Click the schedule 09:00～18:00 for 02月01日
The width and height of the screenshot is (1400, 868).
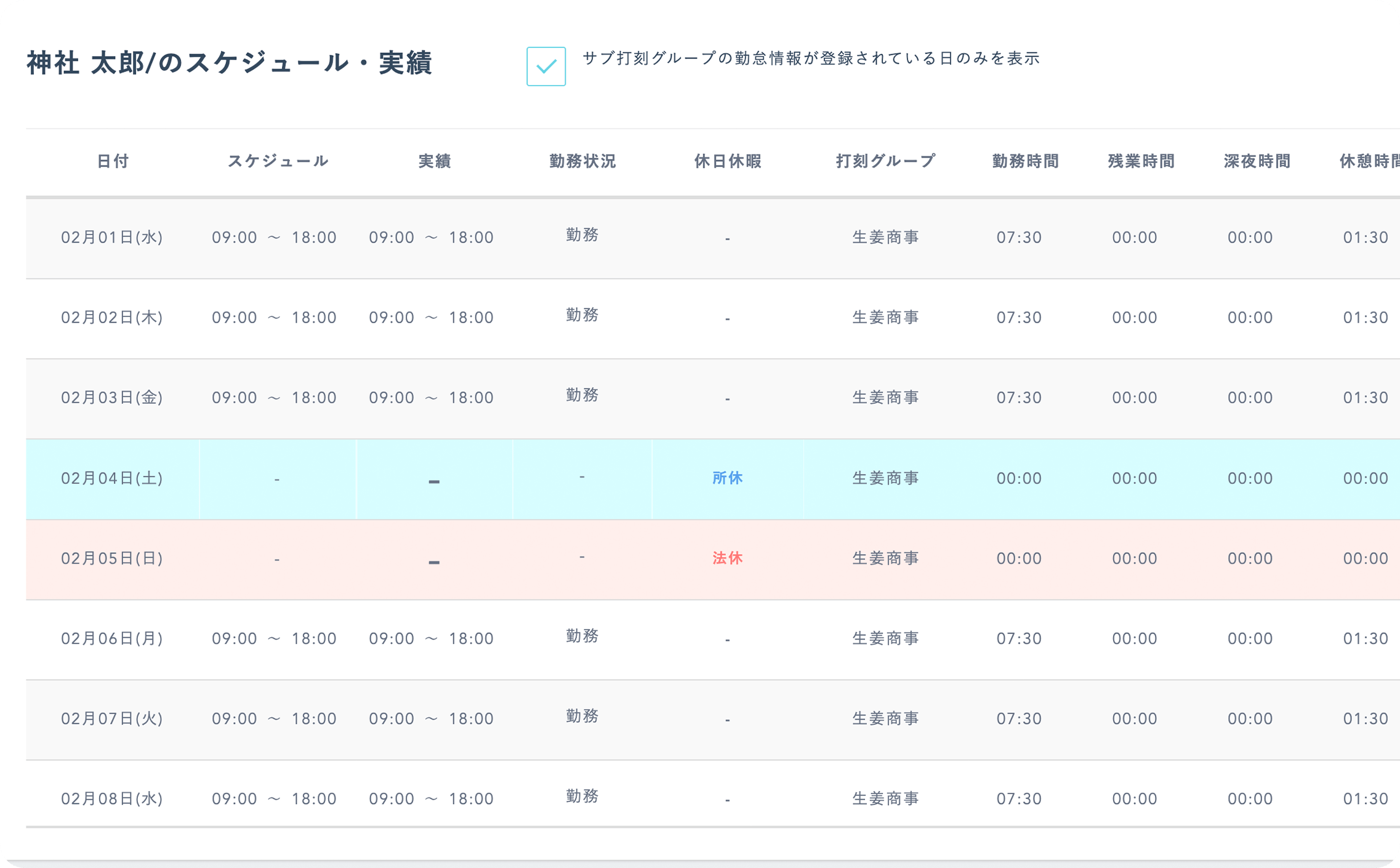tap(274, 238)
